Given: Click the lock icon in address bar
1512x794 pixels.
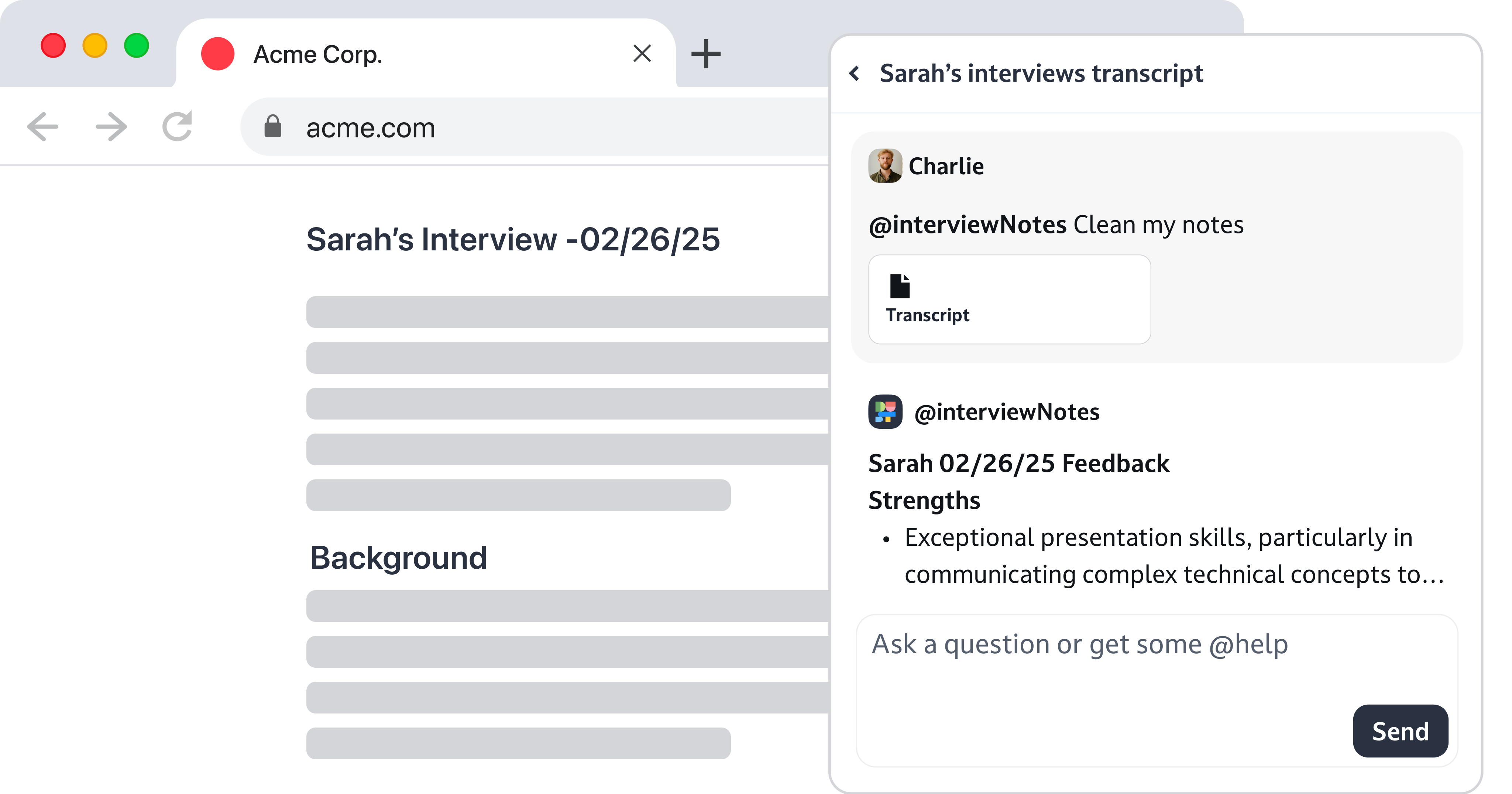Looking at the screenshot, I should (x=273, y=127).
